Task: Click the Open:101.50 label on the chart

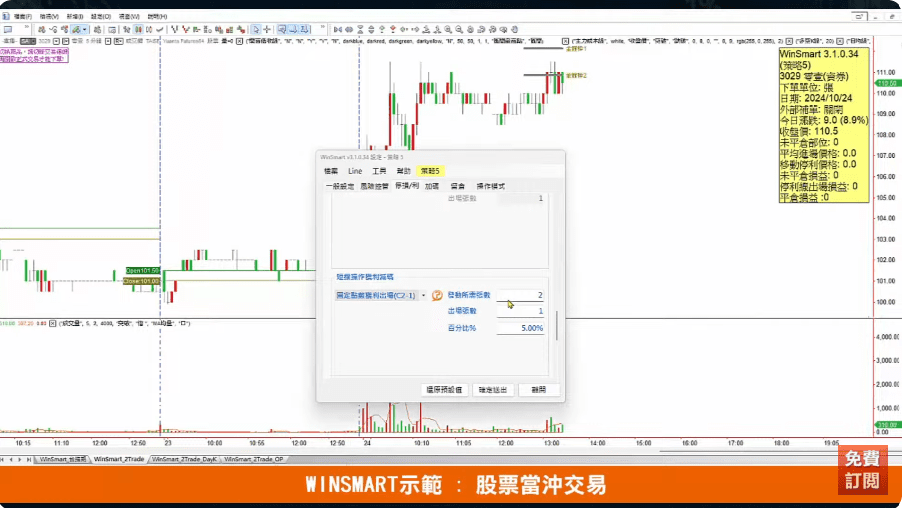Action: point(143,270)
